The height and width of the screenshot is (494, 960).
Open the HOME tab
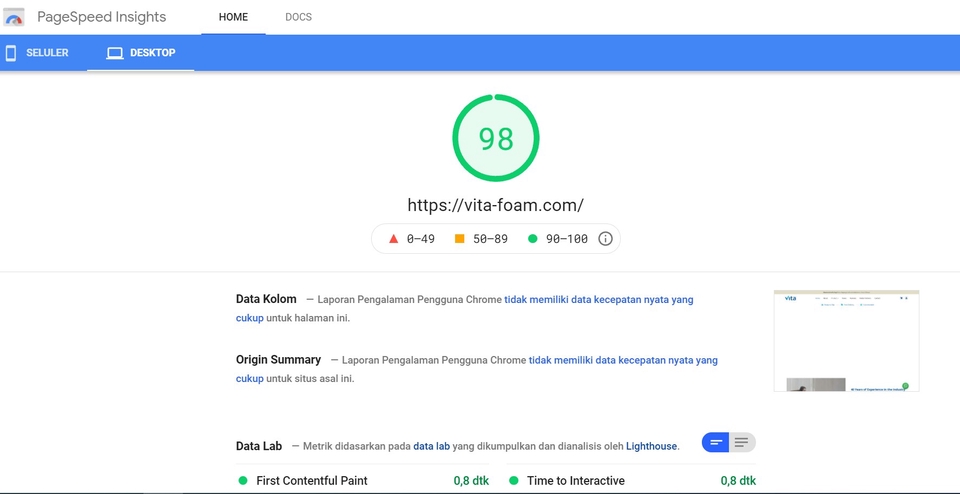233,17
